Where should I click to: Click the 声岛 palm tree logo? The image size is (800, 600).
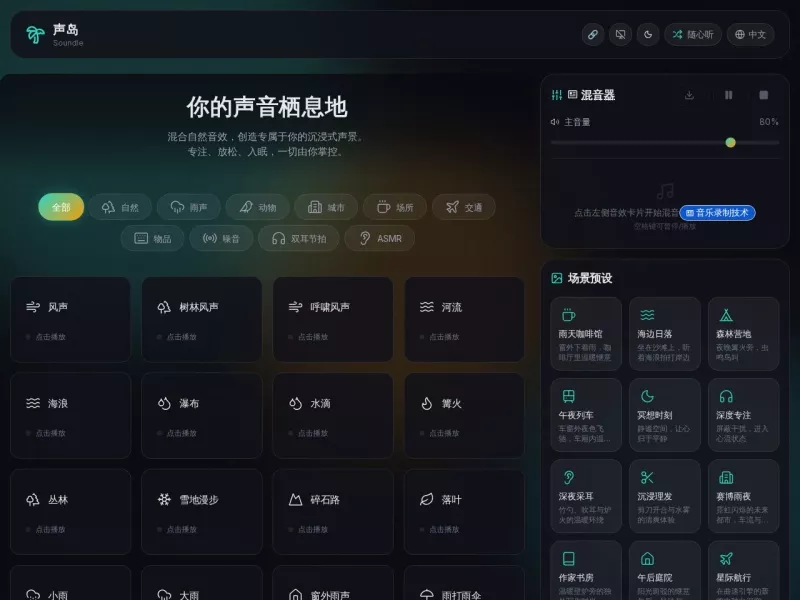[x=35, y=35]
